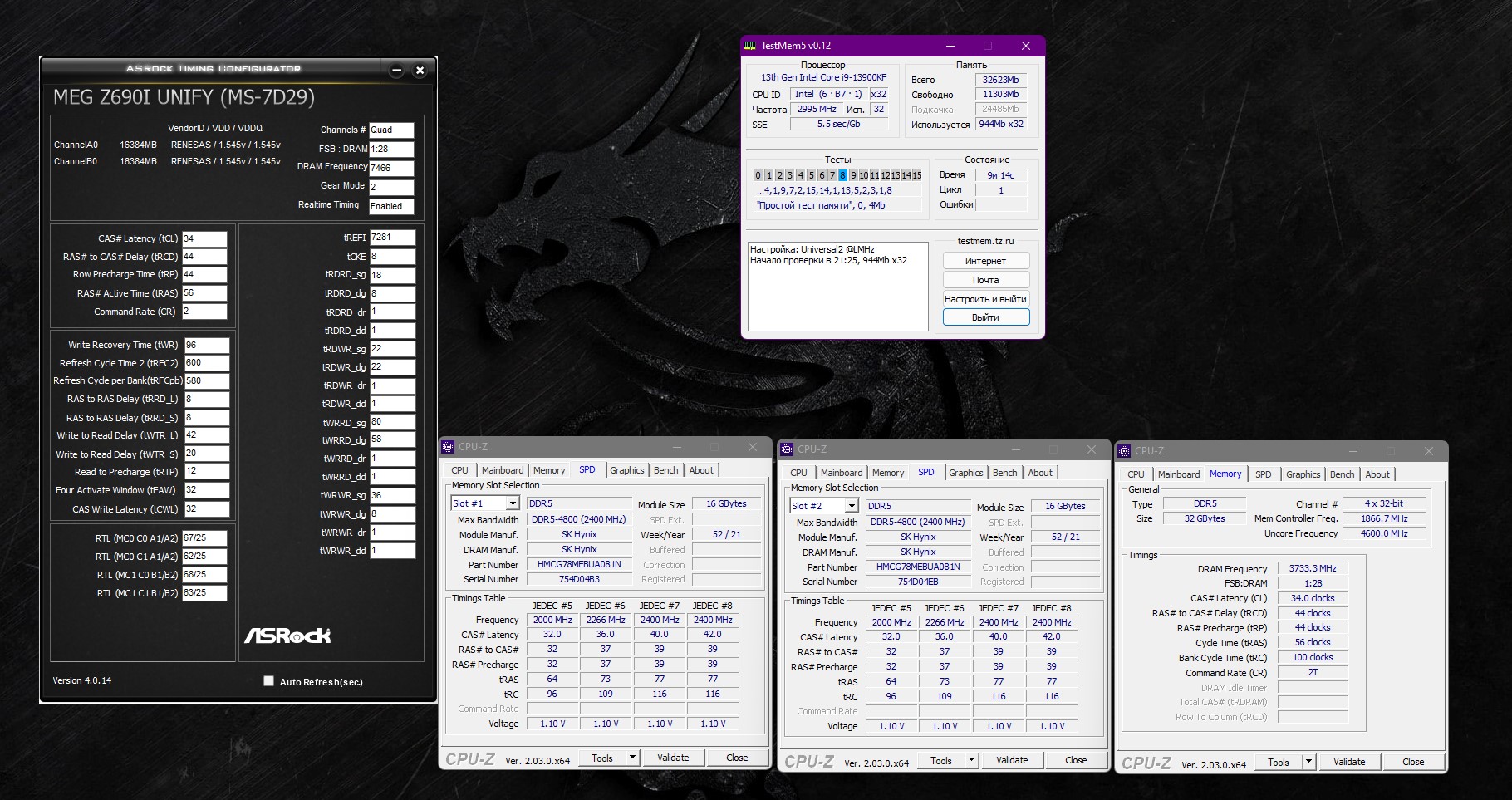Viewport: 1512px width, 800px height.
Task: Click the tCKE field in ASRock Timing Configurator
Action: tap(392, 257)
